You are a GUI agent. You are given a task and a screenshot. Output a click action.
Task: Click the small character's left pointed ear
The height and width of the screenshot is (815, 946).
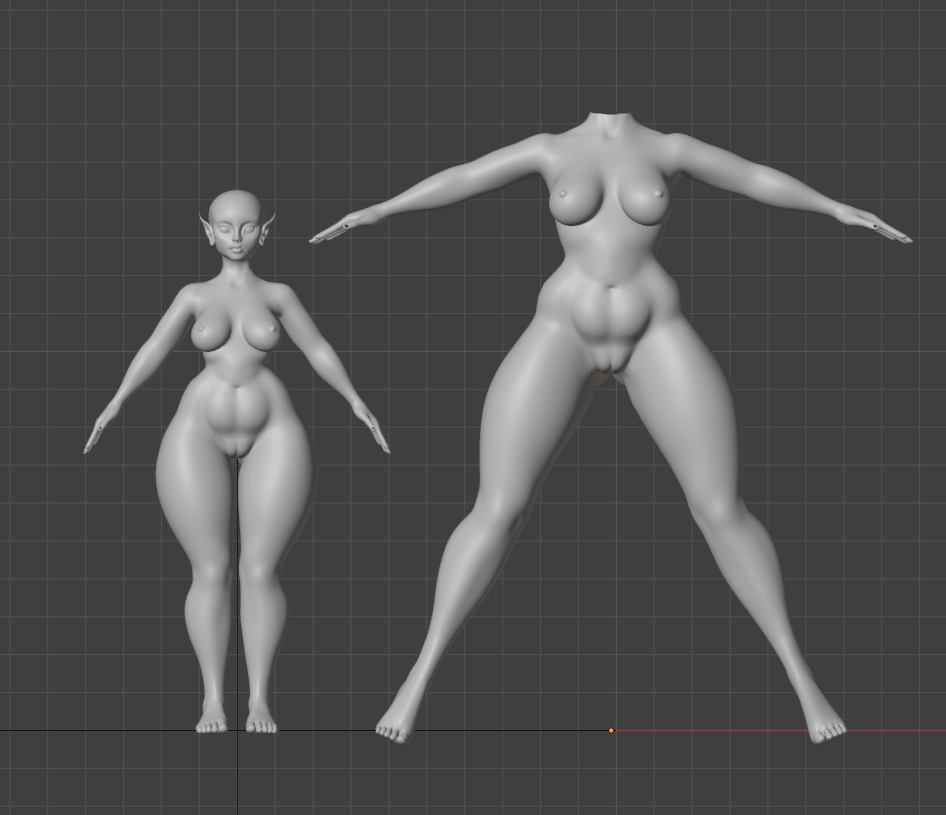click(208, 230)
